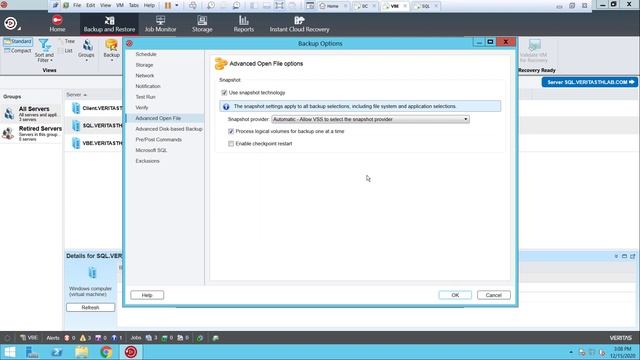Viewport: 640px width, 360px height.
Task: Open Instant Cloud Recovery tab
Action: click(299, 24)
